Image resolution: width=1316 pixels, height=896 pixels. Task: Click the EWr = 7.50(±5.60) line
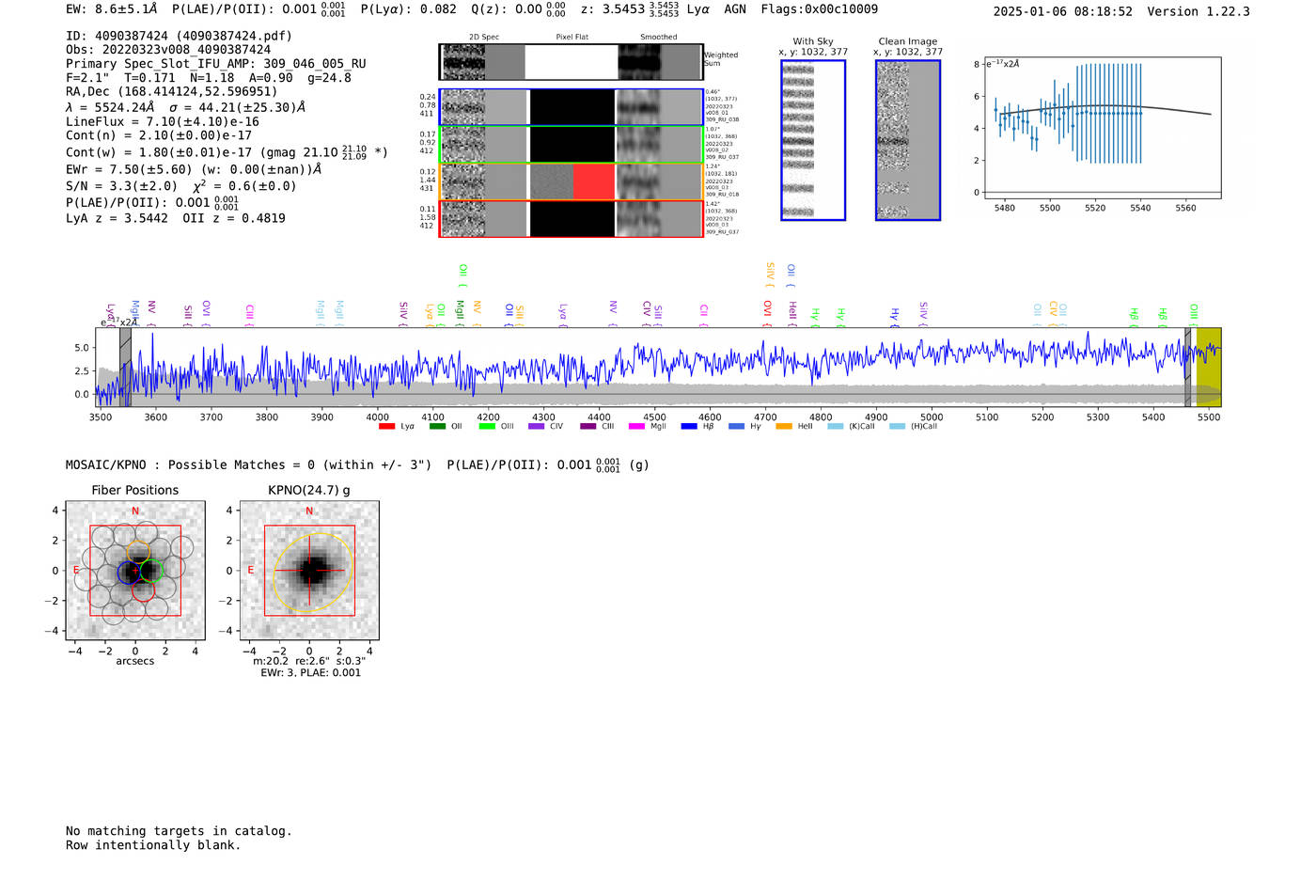coord(194,169)
